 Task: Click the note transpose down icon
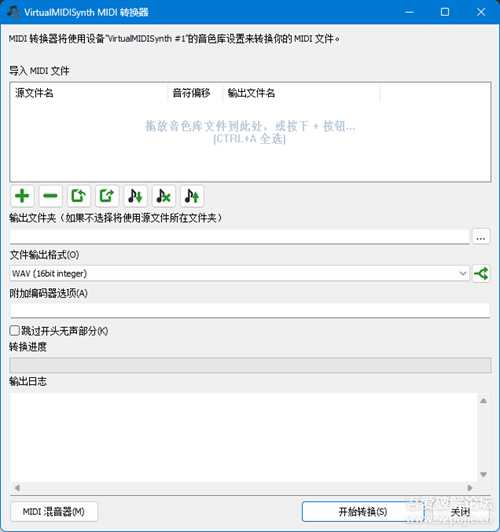[135, 196]
